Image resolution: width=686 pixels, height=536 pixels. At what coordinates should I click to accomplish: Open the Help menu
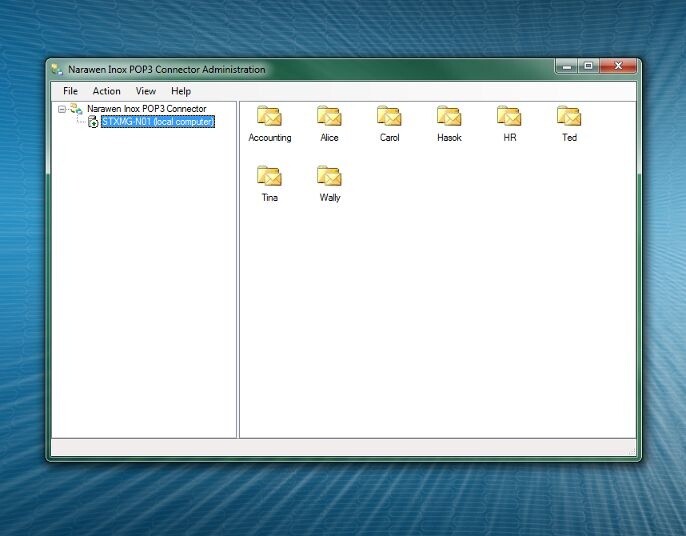(x=181, y=91)
